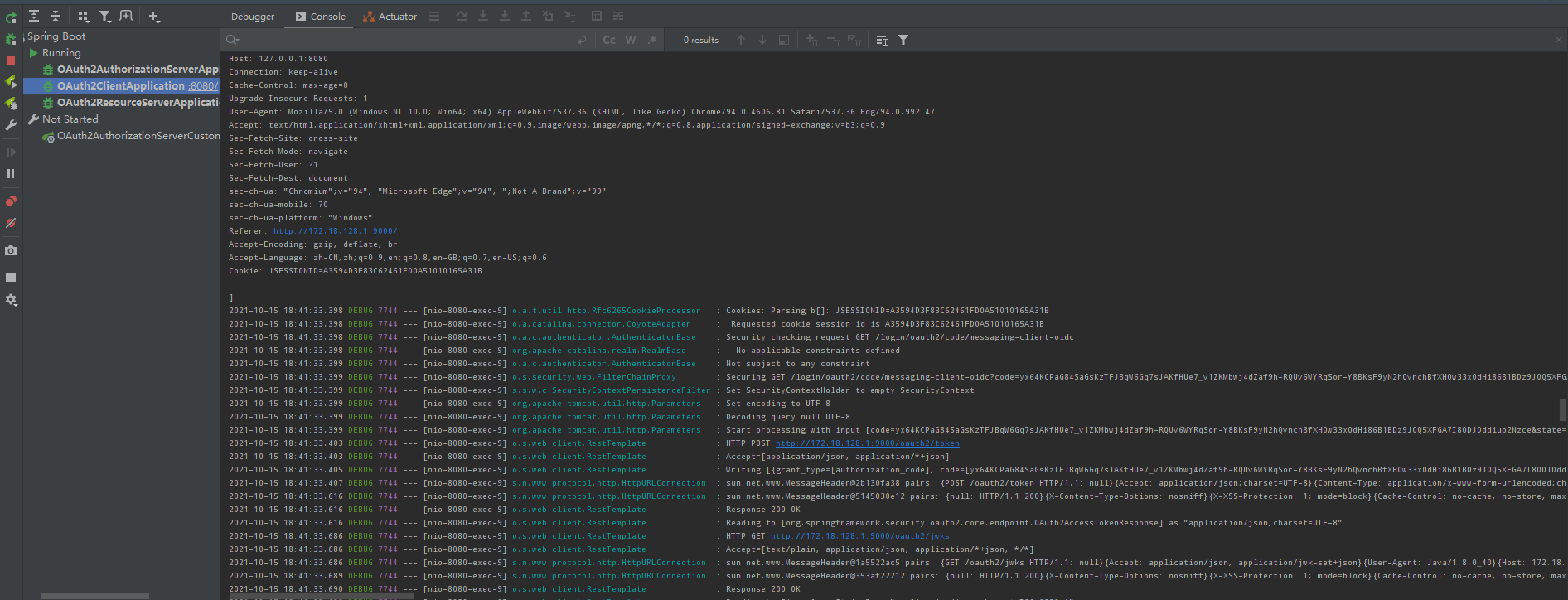Open the Group By dropdown in Services toolbar
1568x600 pixels.
84,16
